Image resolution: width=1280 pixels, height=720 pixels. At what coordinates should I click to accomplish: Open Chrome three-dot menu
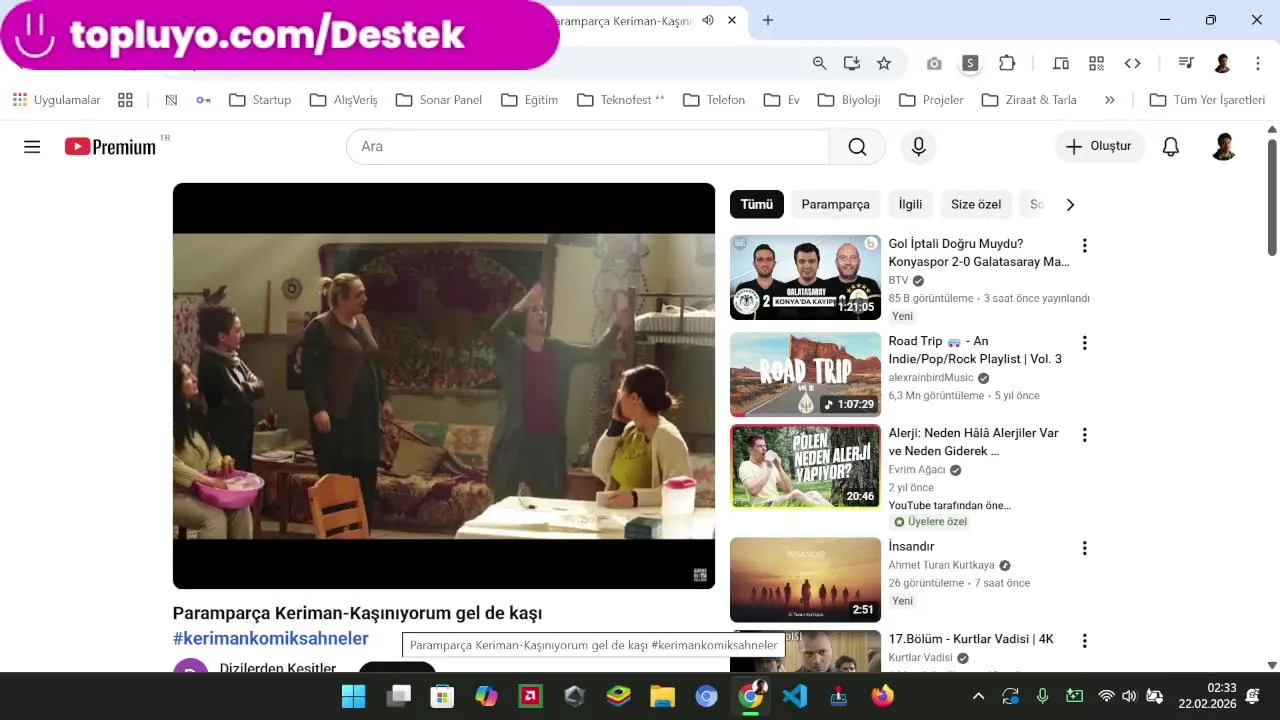tap(1258, 63)
